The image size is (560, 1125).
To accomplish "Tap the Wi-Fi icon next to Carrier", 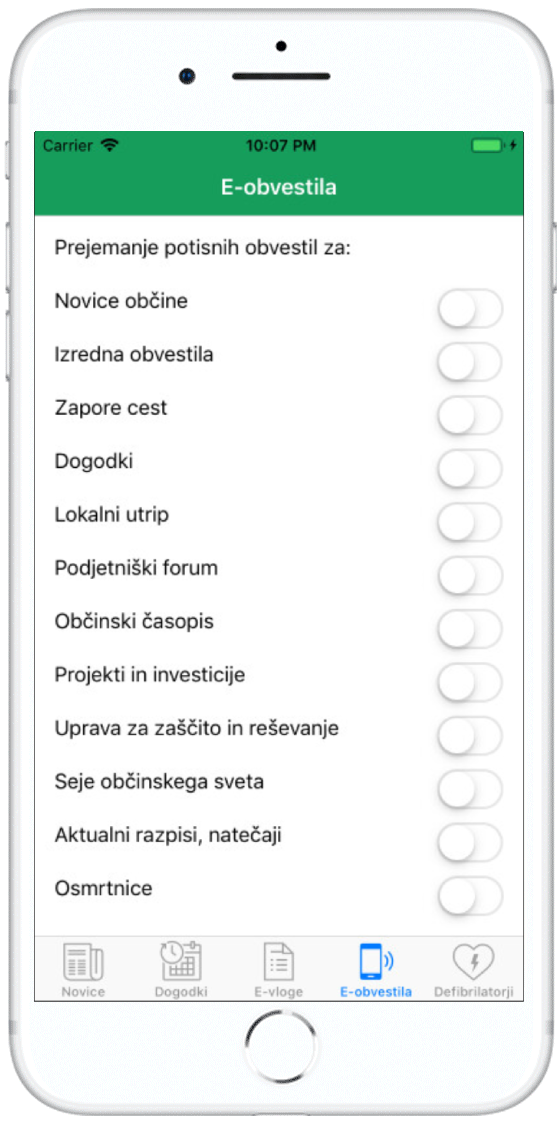I will (x=109, y=146).
